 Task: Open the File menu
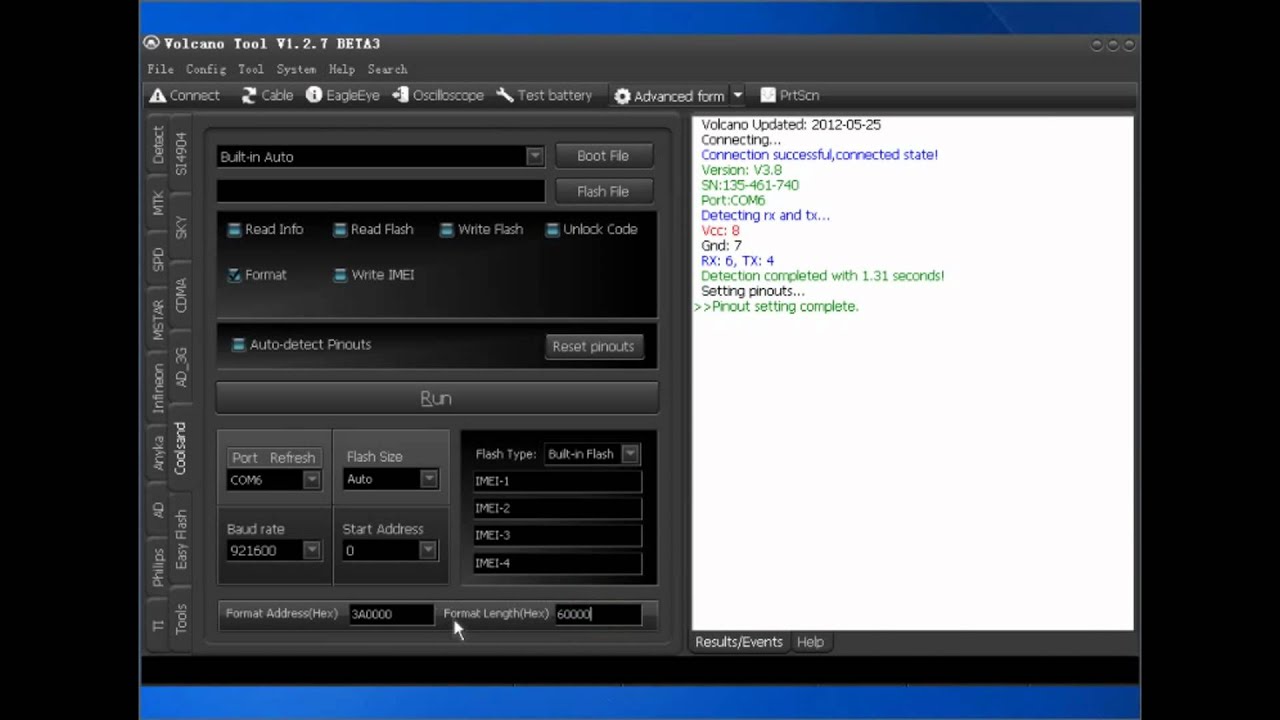click(160, 69)
